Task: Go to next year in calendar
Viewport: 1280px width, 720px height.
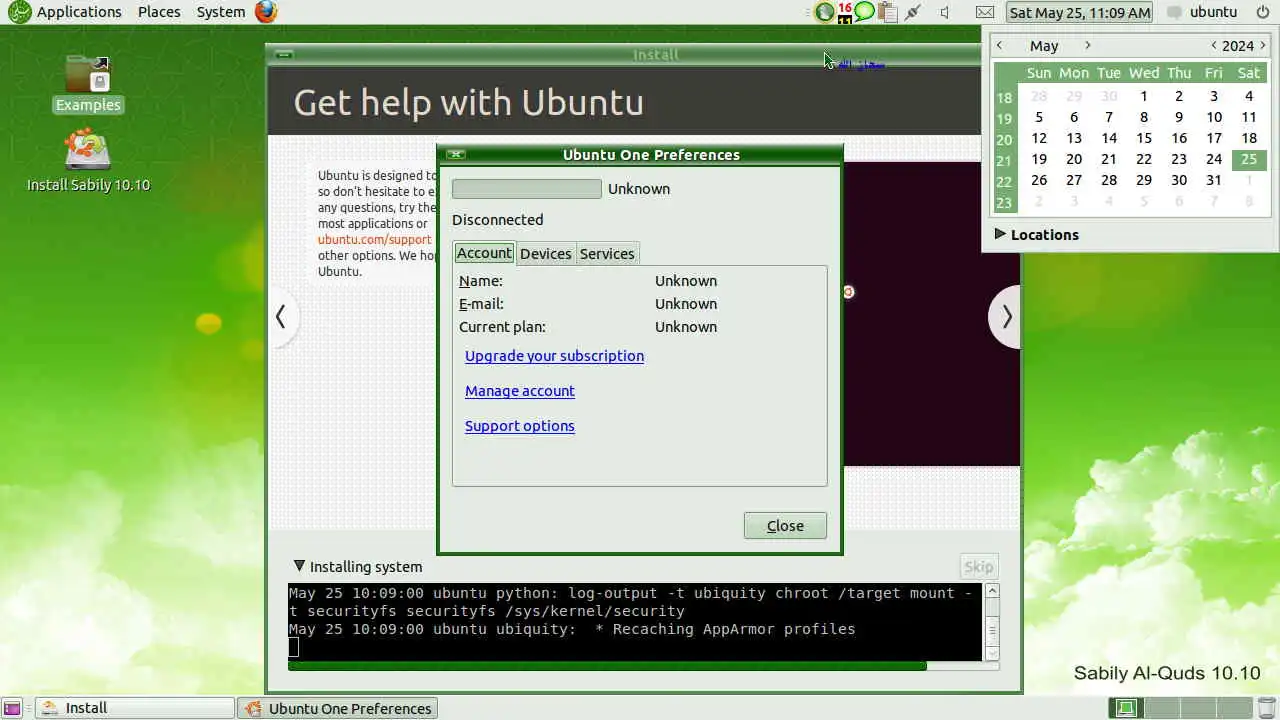Action: click(x=1264, y=45)
